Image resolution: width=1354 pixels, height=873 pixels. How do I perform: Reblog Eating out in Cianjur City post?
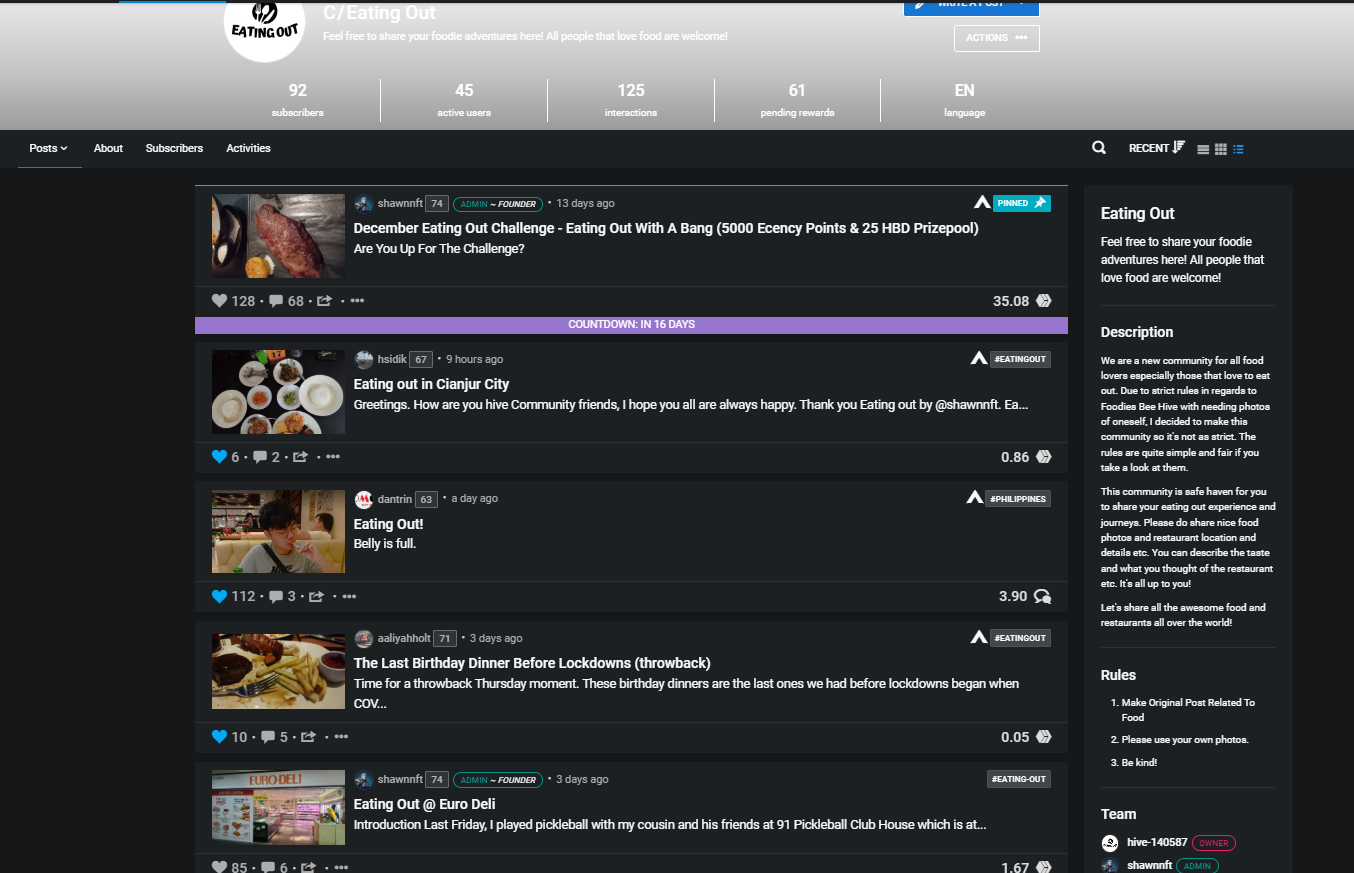tap(301, 457)
